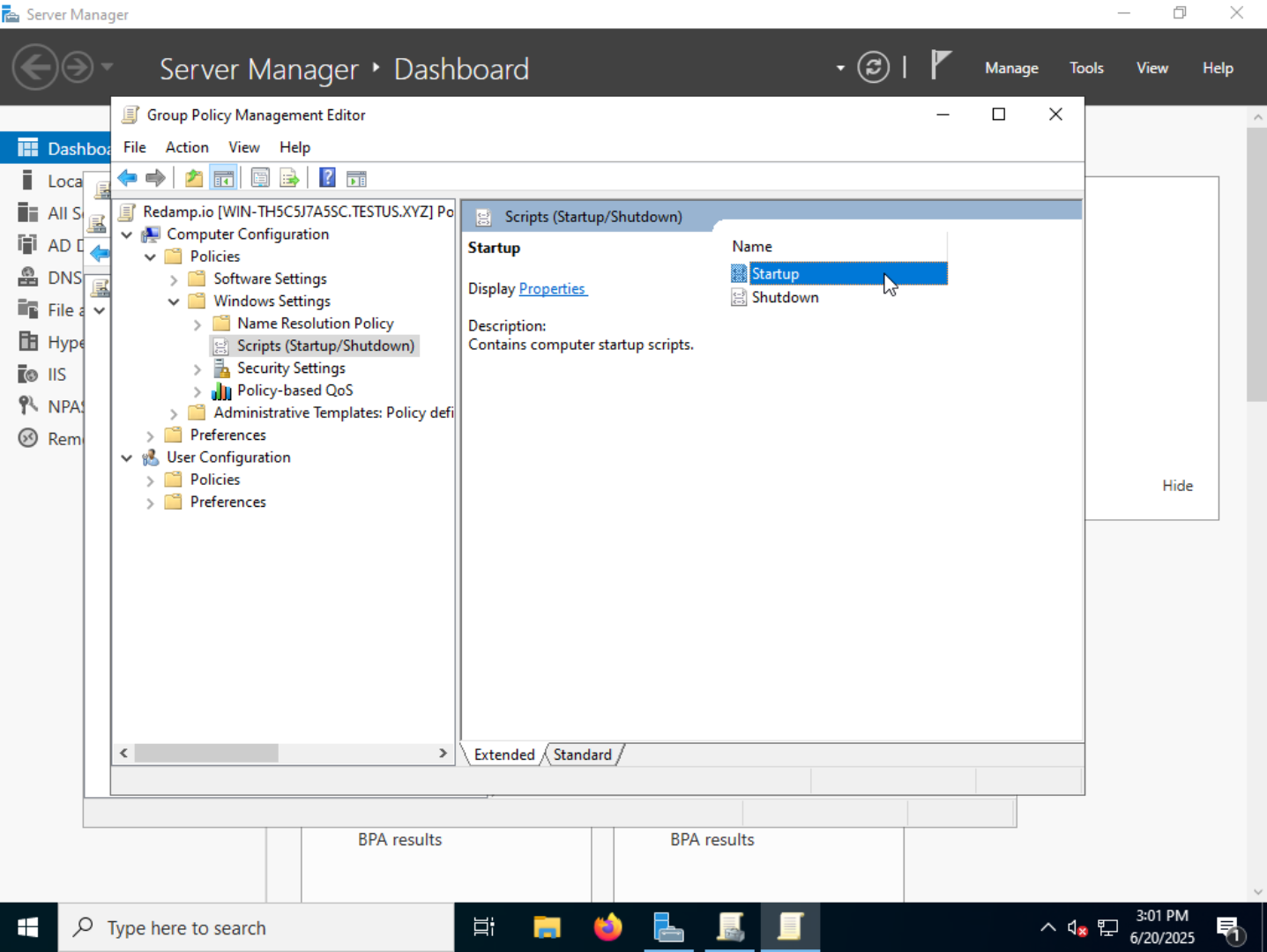Click tree pane scroll right arrow

pyautogui.click(x=443, y=753)
